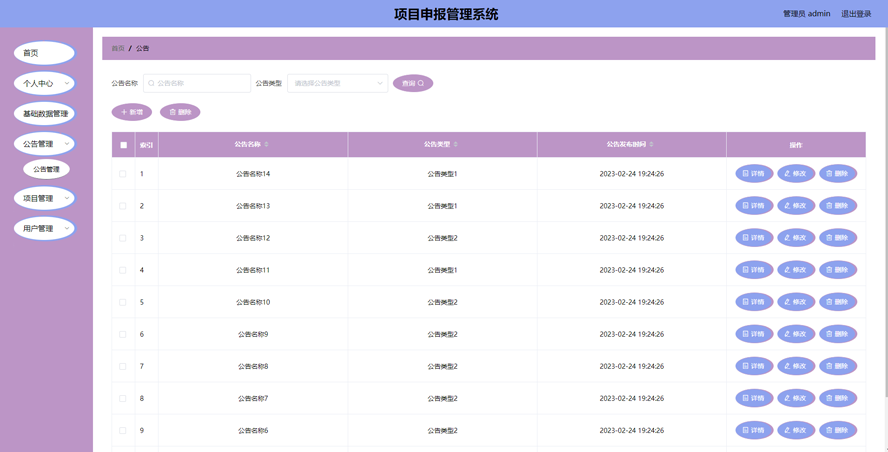Image resolution: width=888 pixels, height=452 pixels.
Task: Select the 公告名称11 row checkbox
Action: [123, 270]
